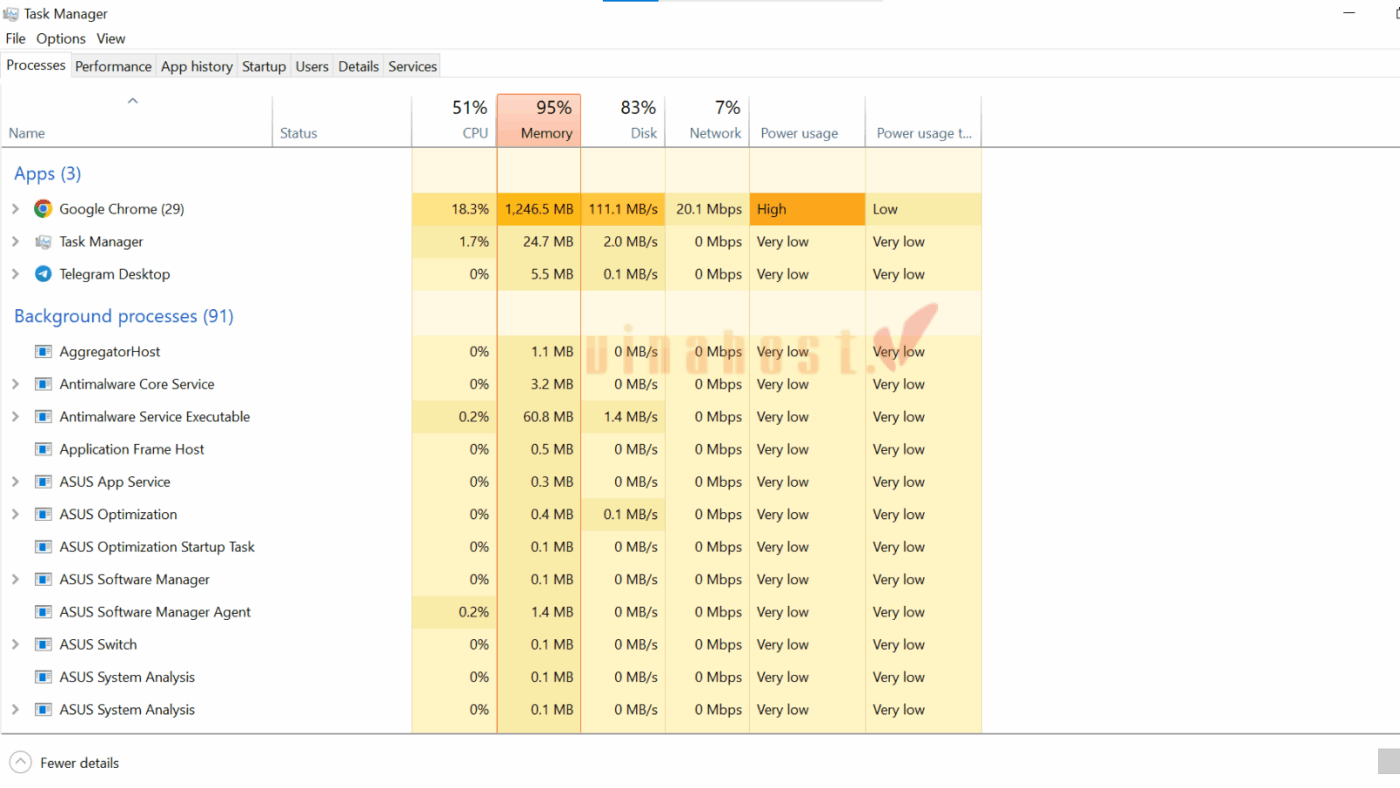Click the ASUS Optimization Startup Task icon
This screenshot has height=788, width=1400.
[43, 547]
